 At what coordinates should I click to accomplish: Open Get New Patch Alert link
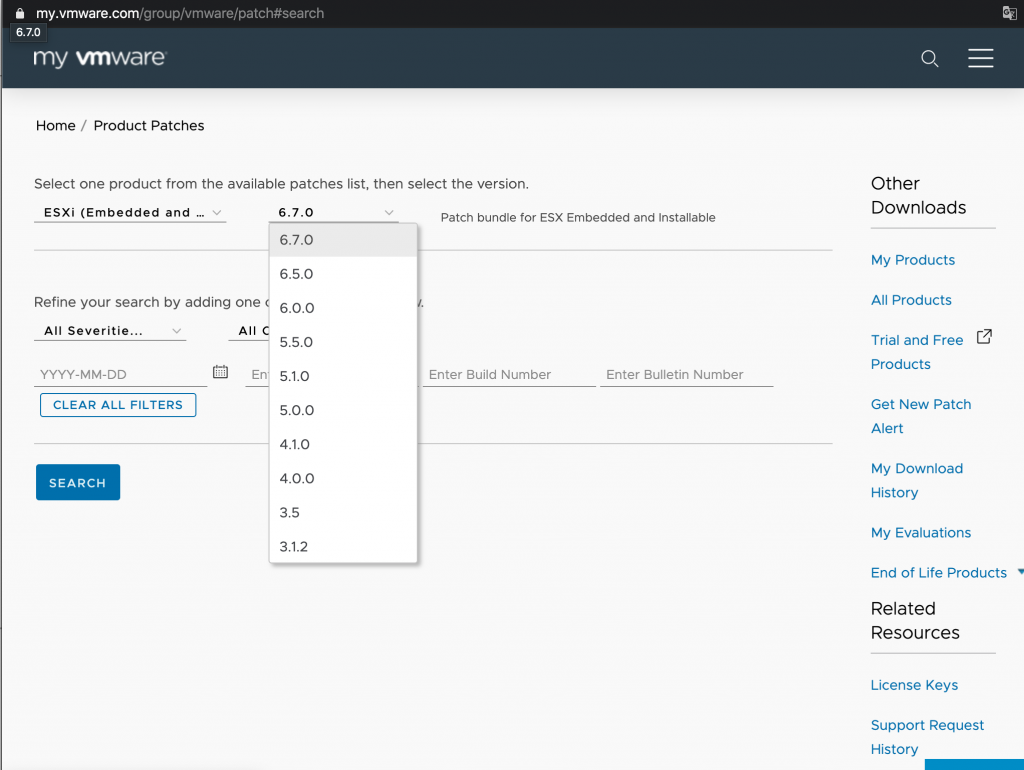click(921, 416)
